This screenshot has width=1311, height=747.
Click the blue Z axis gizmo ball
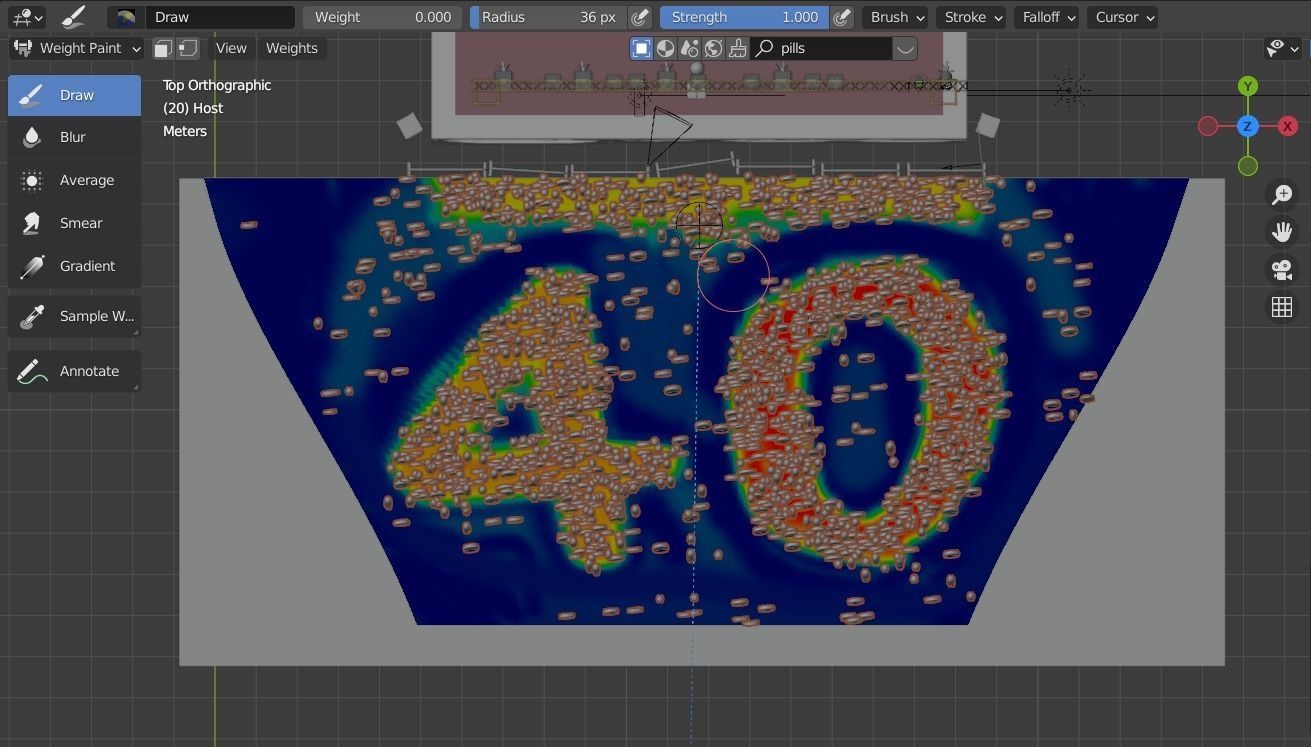pyautogui.click(x=1248, y=126)
